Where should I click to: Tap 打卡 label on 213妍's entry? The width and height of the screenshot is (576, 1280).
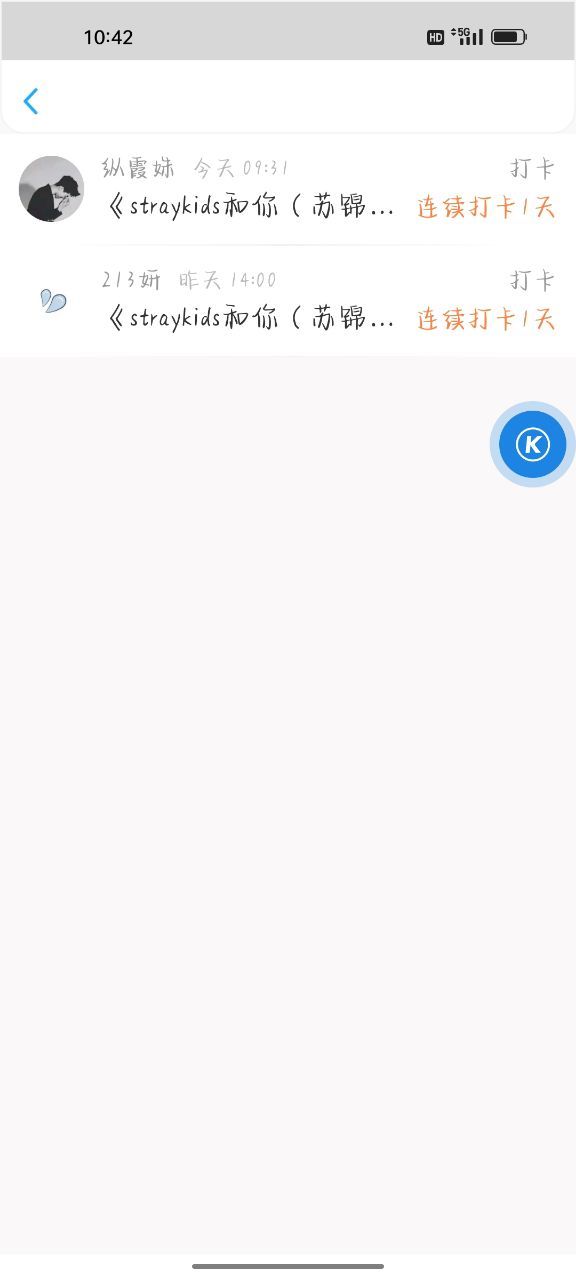tap(532, 280)
